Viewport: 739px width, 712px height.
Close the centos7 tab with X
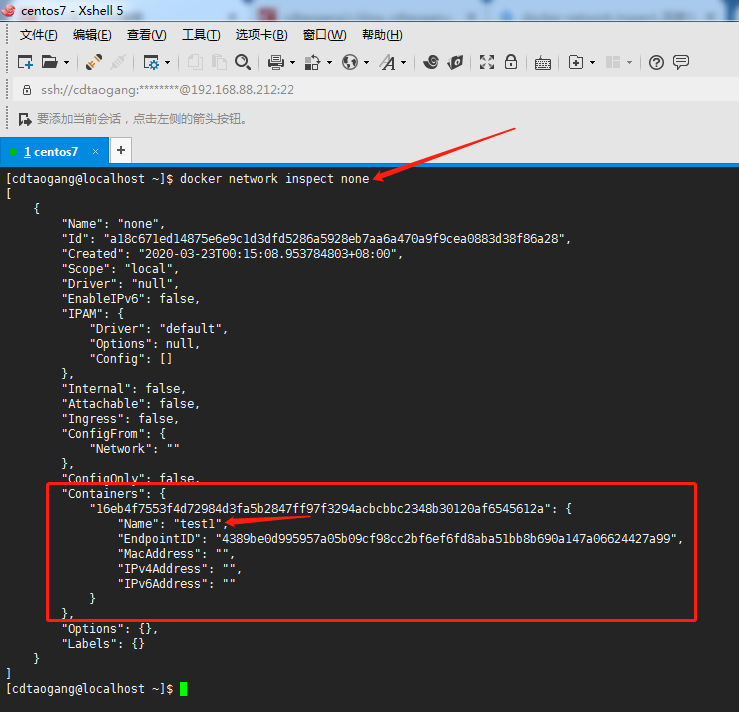click(96, 151)
